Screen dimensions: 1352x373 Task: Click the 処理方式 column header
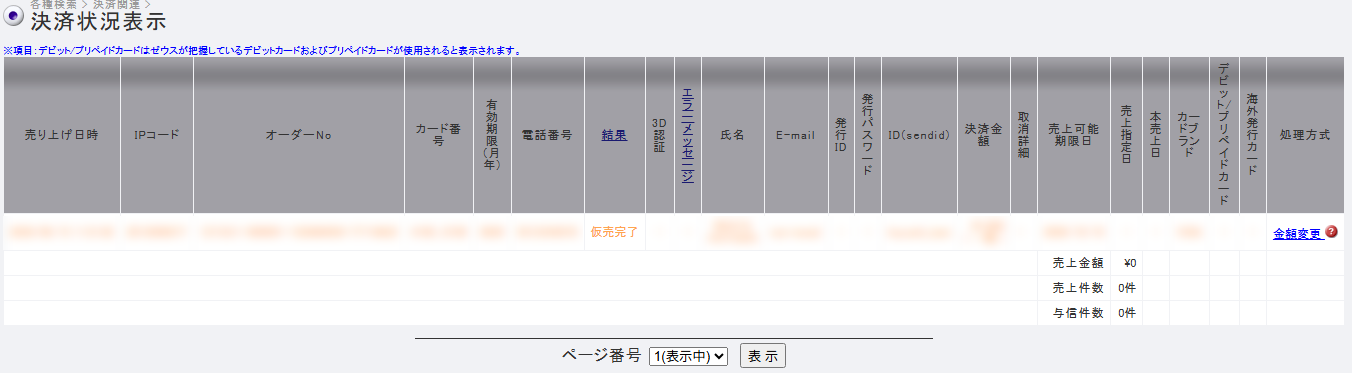(x=1305, y=135)
